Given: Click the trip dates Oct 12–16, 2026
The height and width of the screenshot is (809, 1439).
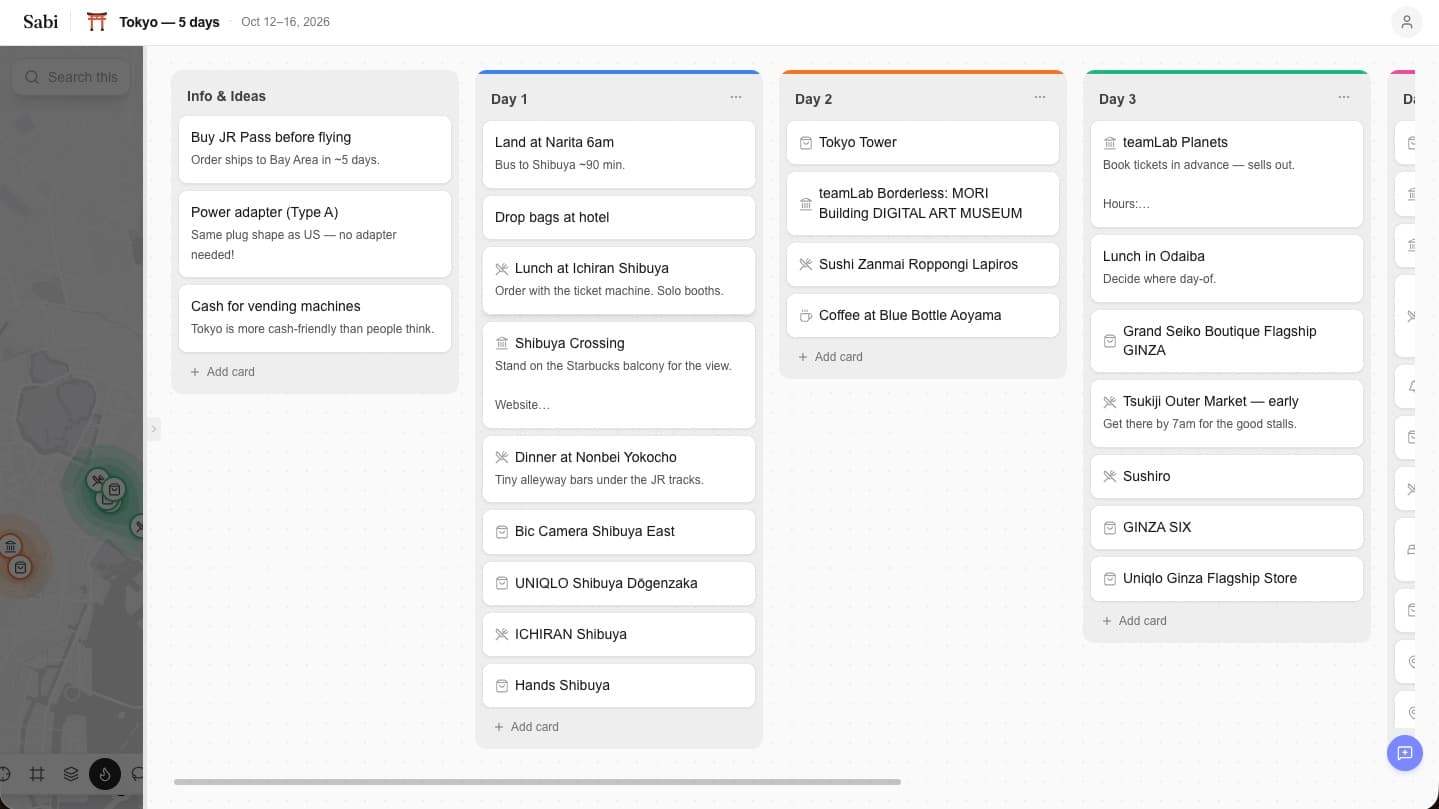Looking at the screenshot, I should (x=285, y=22).
